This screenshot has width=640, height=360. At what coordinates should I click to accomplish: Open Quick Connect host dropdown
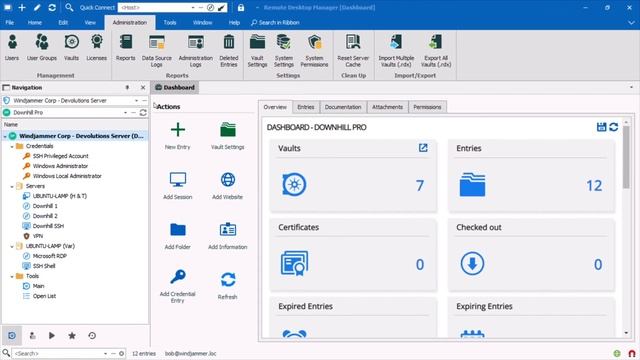193,7
